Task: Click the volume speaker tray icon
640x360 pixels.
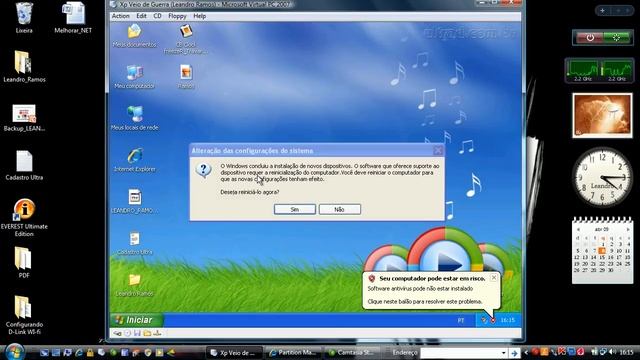Action: click(612, 352)
